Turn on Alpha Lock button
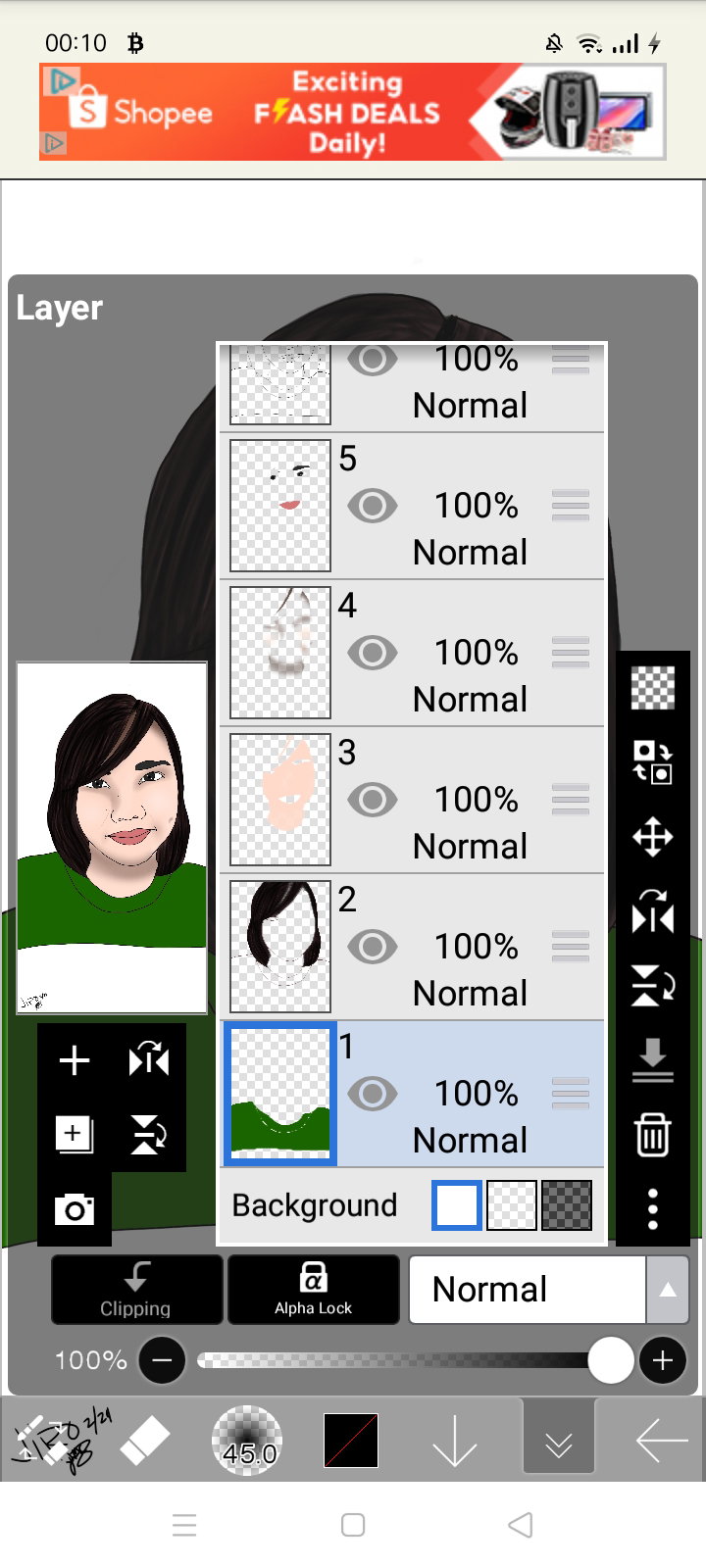706x1568 pixels. [313, 1290]
